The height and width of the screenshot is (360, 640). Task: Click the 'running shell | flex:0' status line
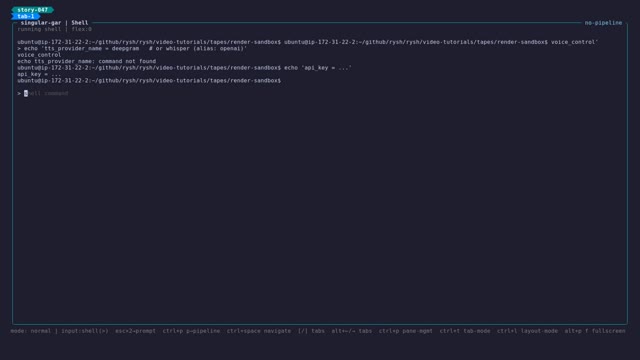[x=54, y=29]
